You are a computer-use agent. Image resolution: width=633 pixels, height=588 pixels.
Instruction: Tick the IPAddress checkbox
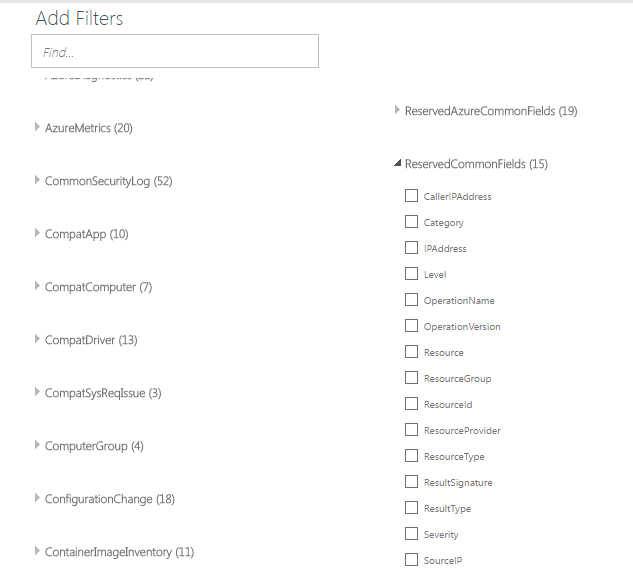tap(412, 248)
